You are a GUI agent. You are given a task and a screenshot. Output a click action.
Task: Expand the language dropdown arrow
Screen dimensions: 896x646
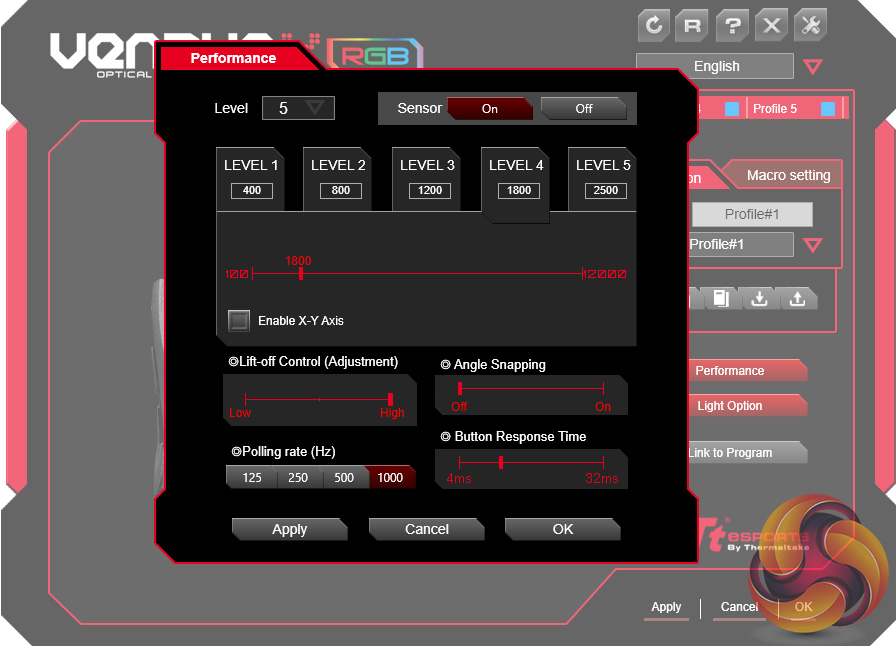click(813, 67)
